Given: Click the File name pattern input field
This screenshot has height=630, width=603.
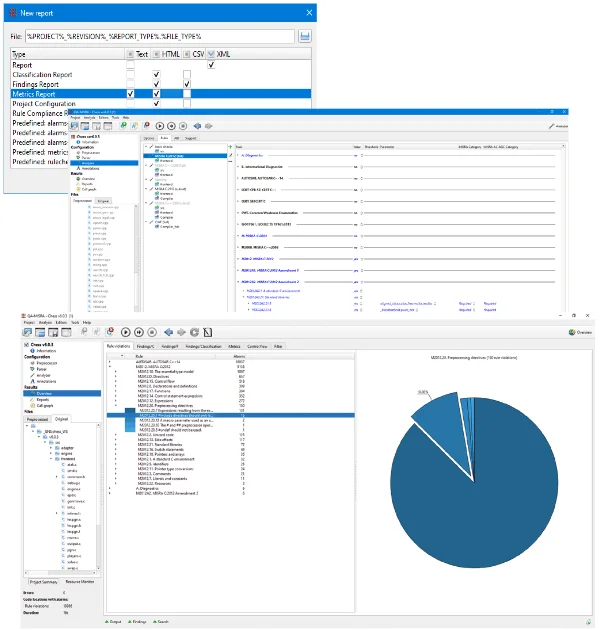Looking at the screenshot, I should [x=160, y=36].
